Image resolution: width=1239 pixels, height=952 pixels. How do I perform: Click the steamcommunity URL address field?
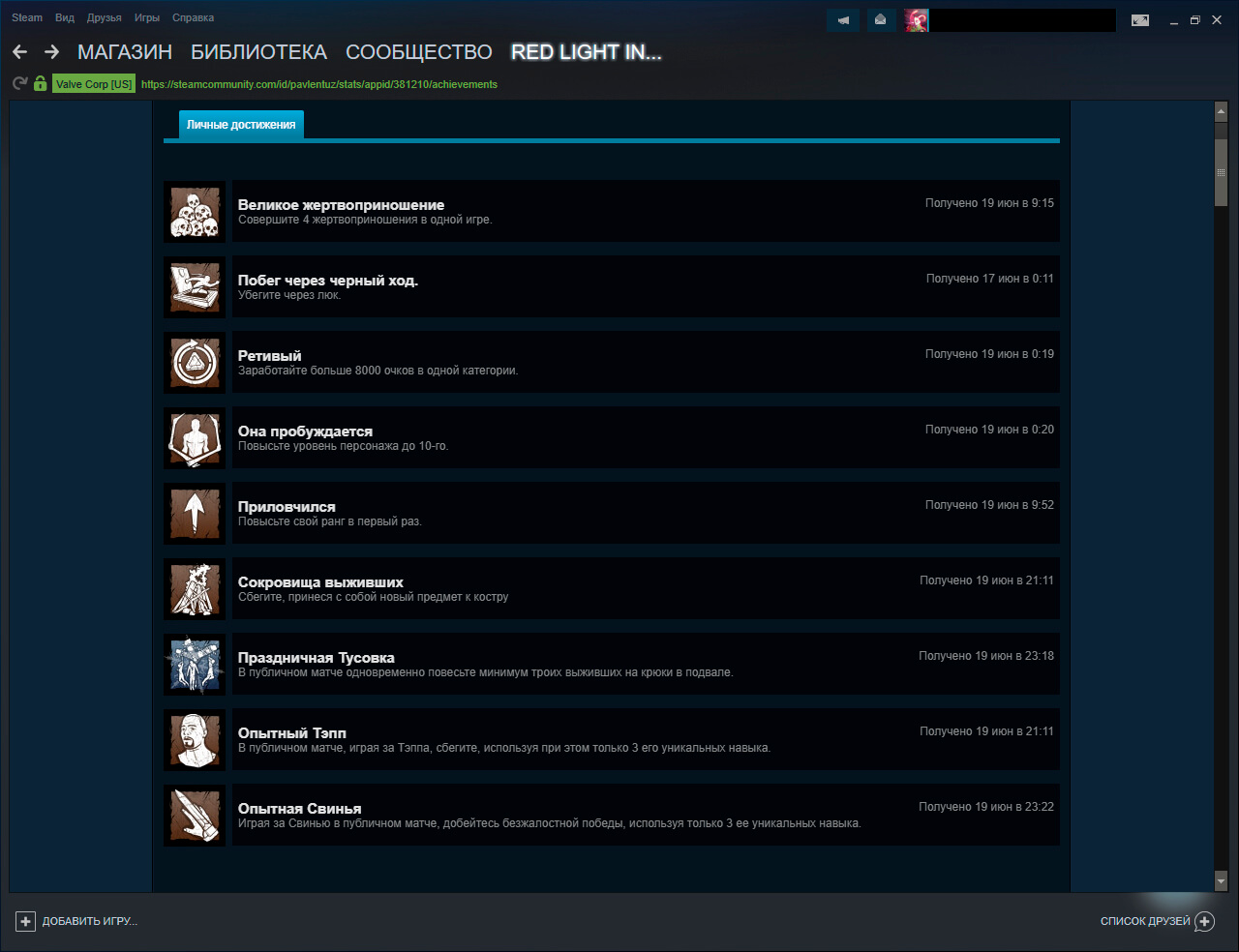319,84
